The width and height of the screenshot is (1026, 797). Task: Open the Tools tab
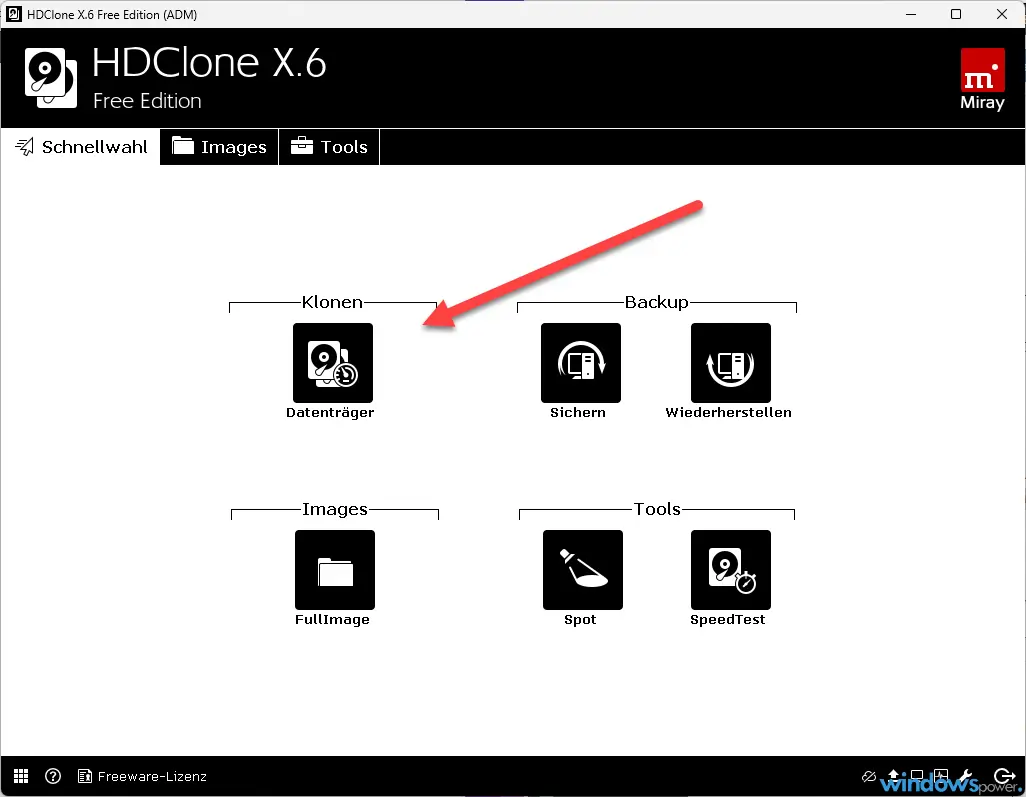pos(329,147)
